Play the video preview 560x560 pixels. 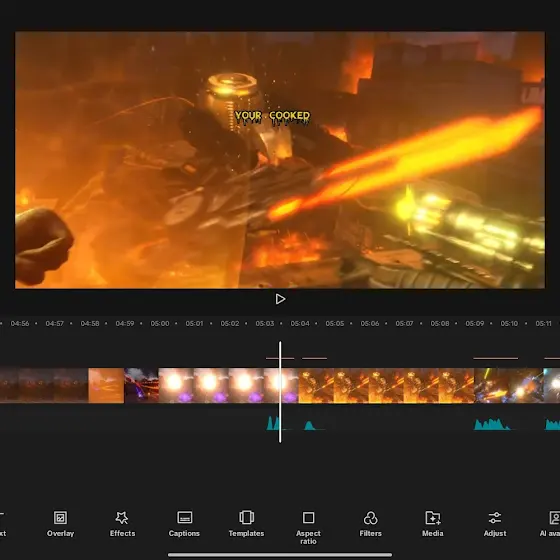coord(280,299)
